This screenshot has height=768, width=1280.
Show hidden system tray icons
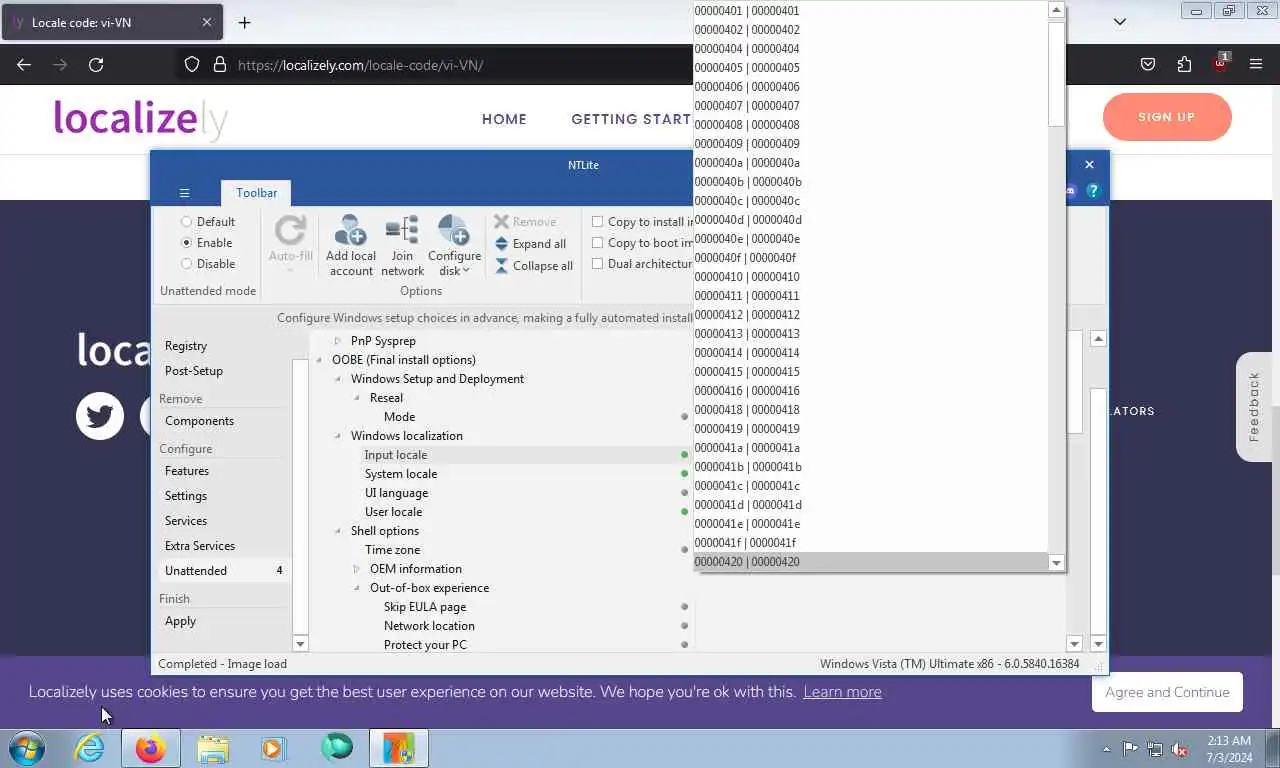[1106, 749]
